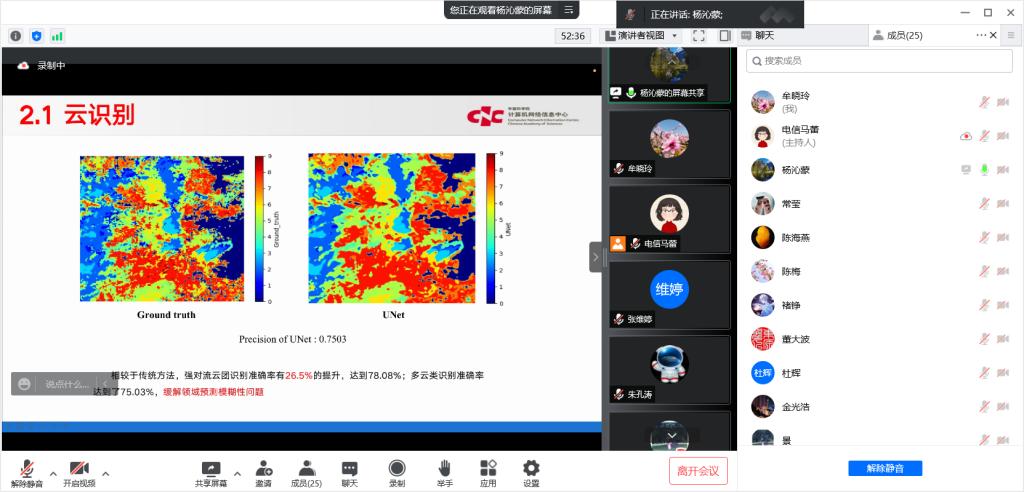Open 聊天 chat from the bottom toolbar
This screenshot has width=1024, height=492.
coord(349,473)
